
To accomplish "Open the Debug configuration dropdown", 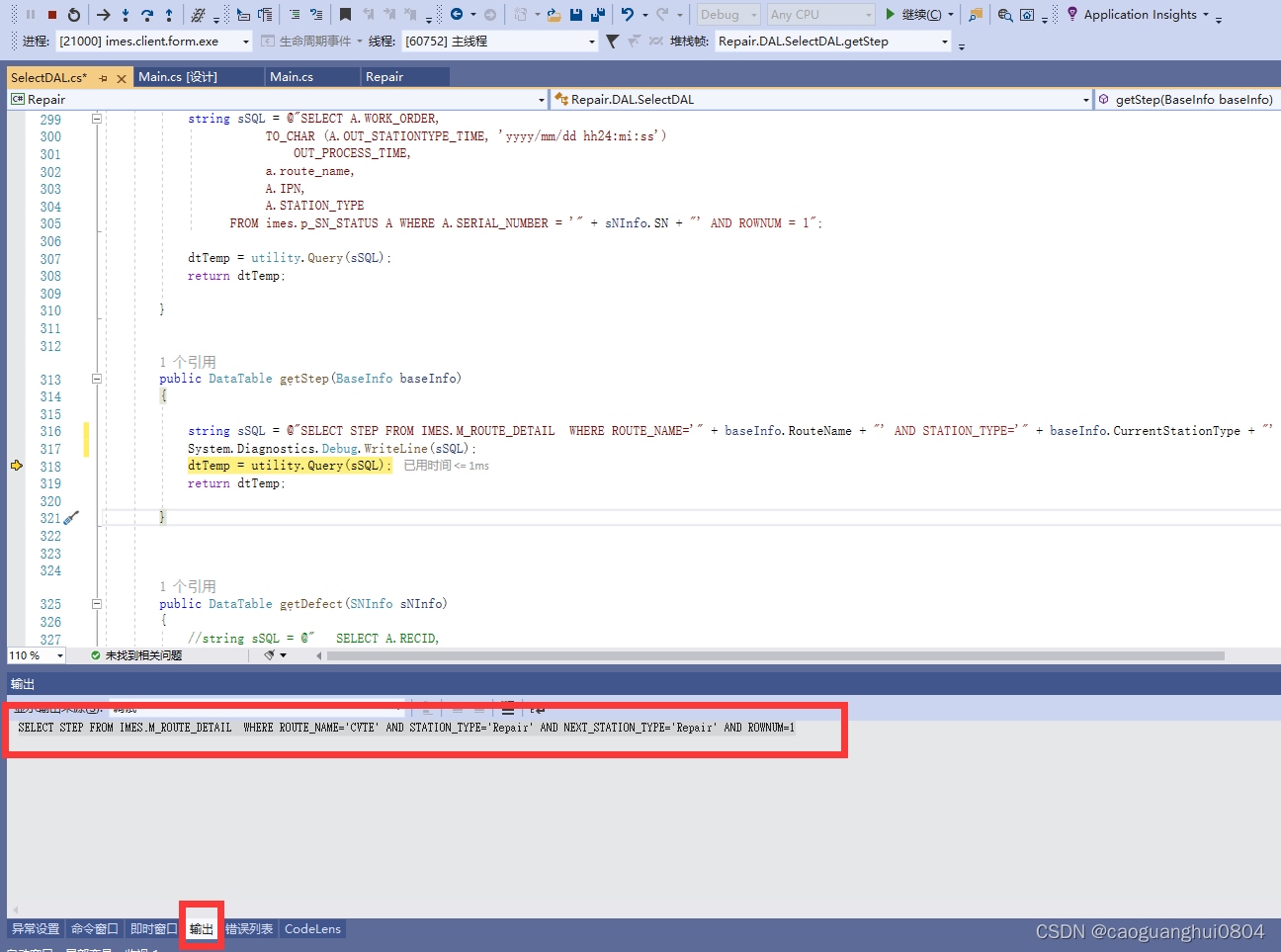I will point(728,15).
